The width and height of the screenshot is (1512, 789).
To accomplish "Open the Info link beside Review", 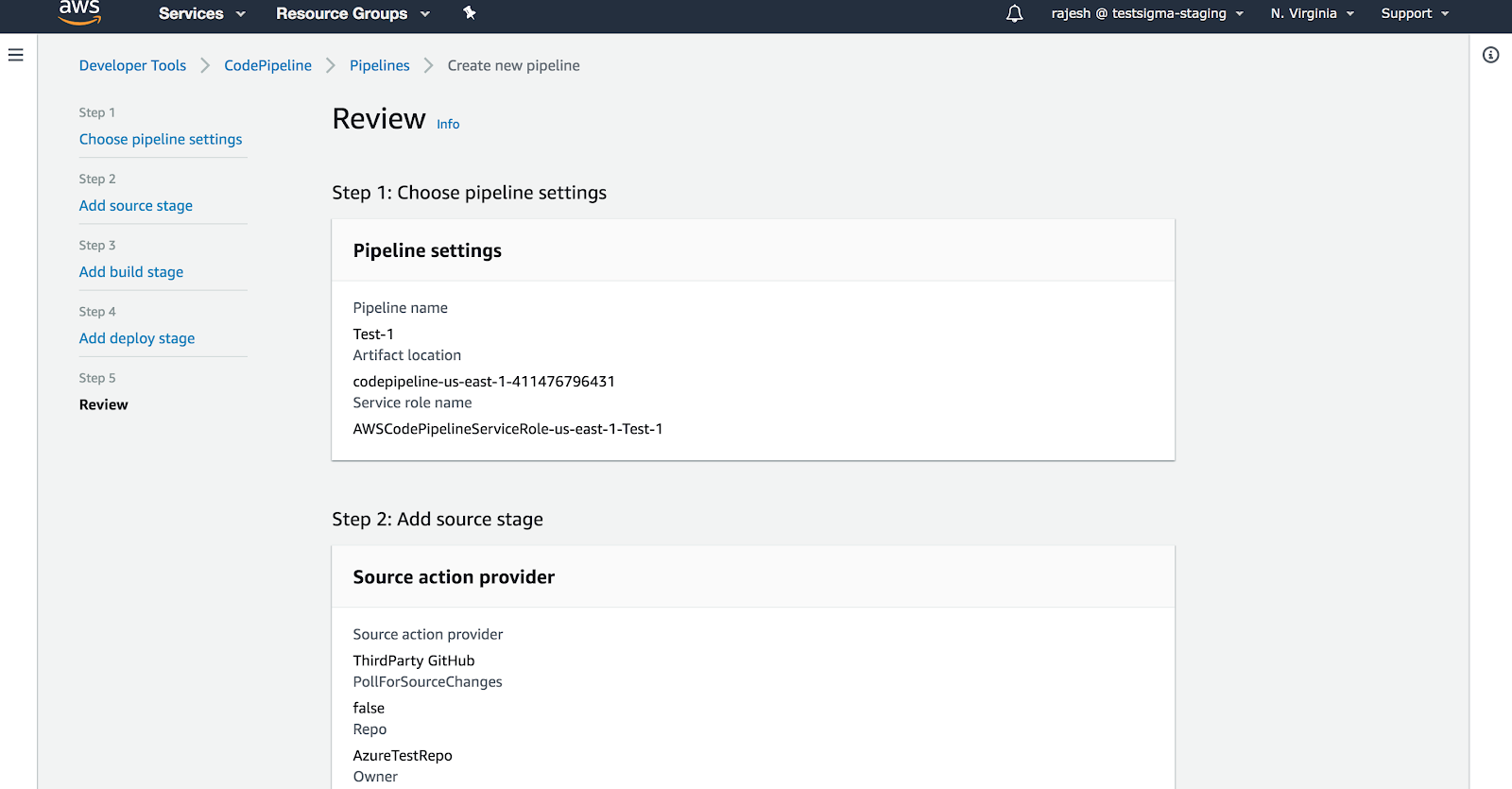I will [448, 124].
